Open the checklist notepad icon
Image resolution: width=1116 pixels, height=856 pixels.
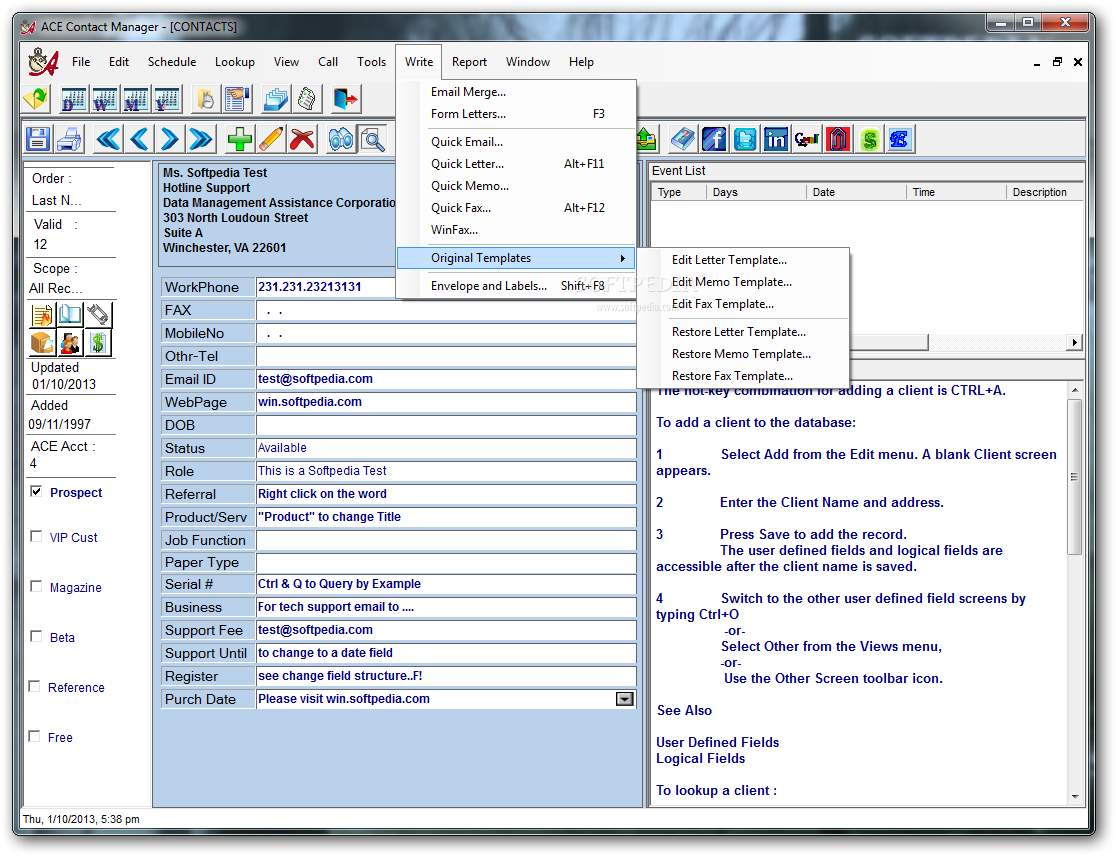[x=307, y=99]
